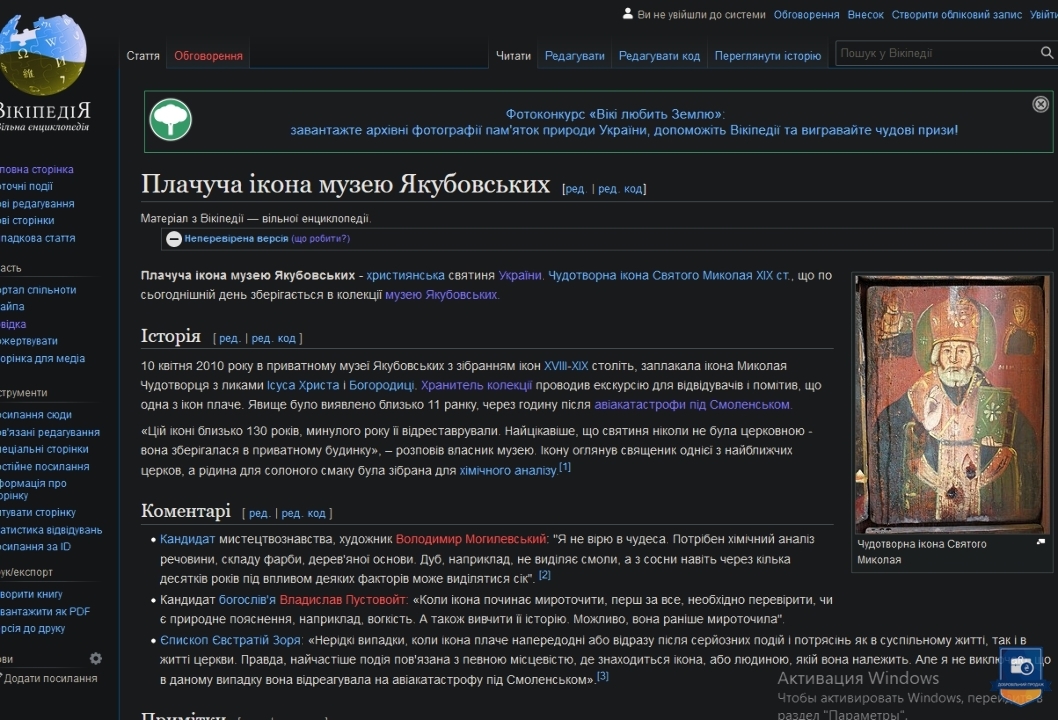Open Переглянути історію tab
The width and height of the screenshot is (1058, 720).
click(767, 56)
